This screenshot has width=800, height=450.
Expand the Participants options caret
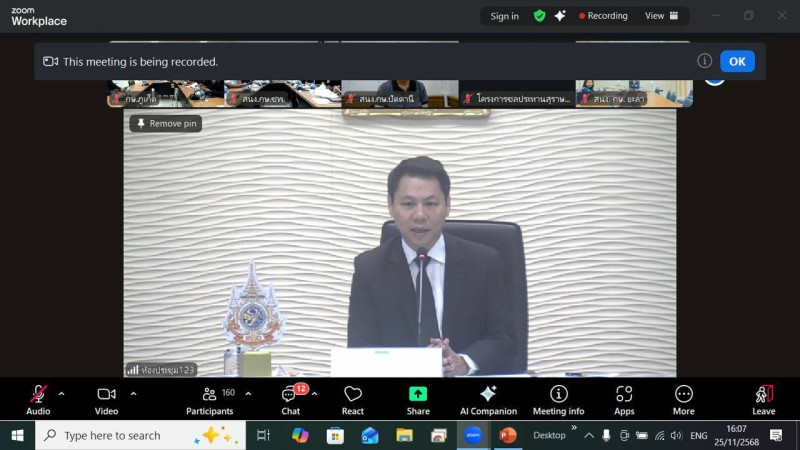click(x=248, y=393)
